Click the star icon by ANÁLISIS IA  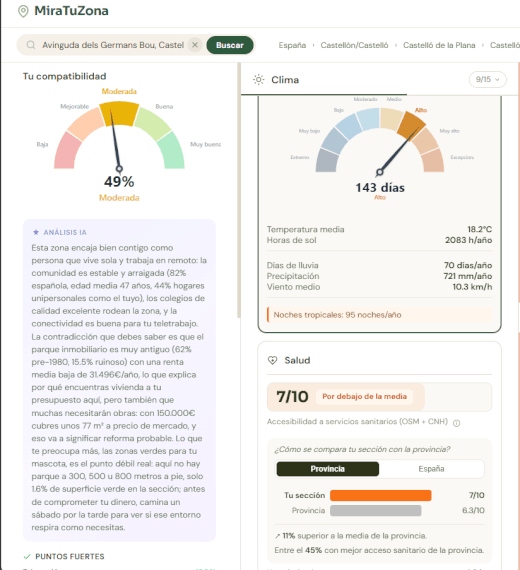[36, 232]
